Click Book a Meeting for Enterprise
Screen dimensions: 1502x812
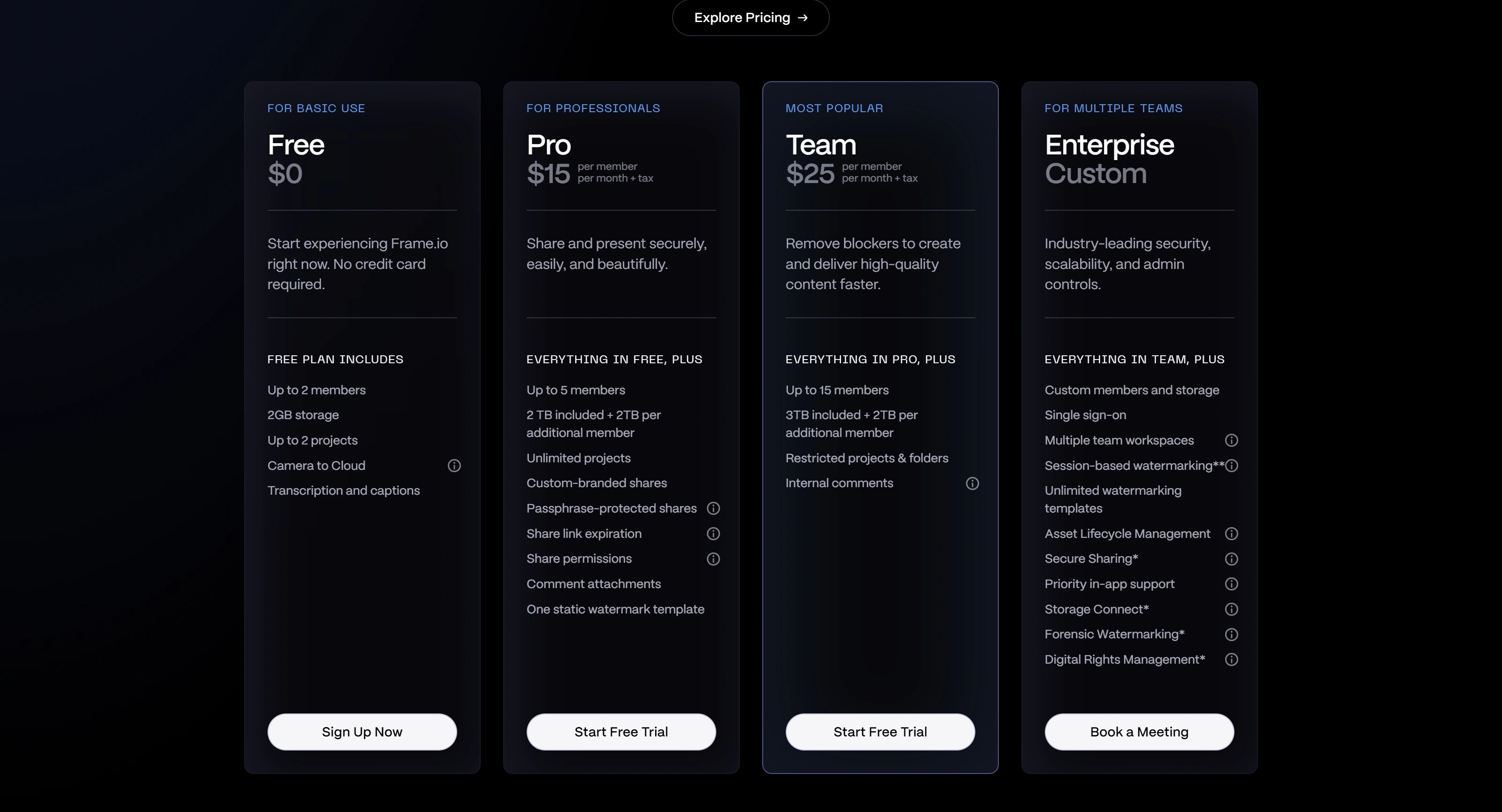[1139, 732]
